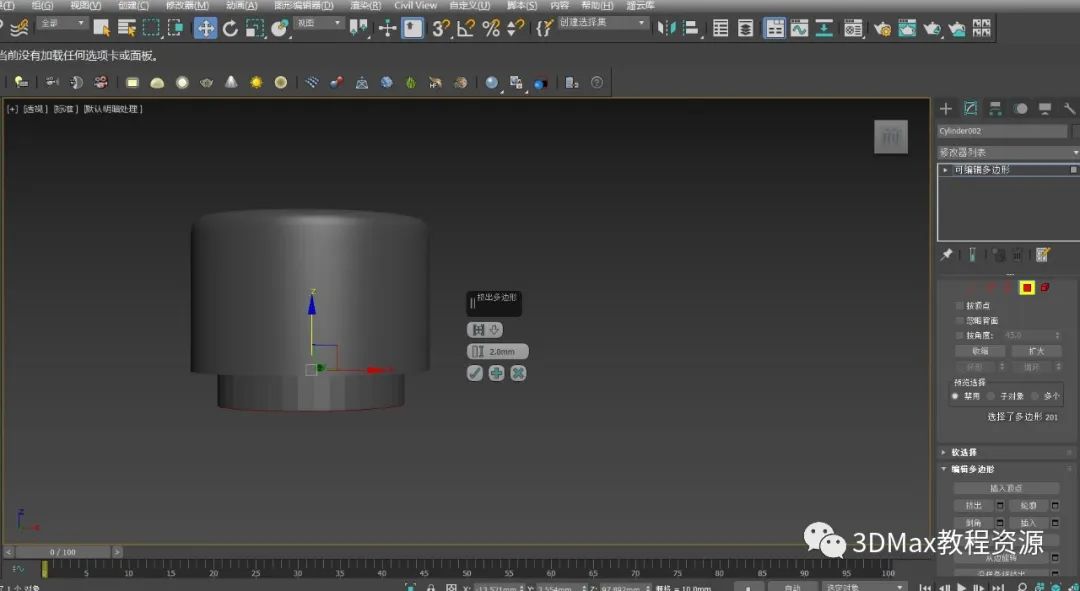Click the 扩大 grow selection button
The height and width of the screenshot is (591, 1080).
tap(1035, 351)
